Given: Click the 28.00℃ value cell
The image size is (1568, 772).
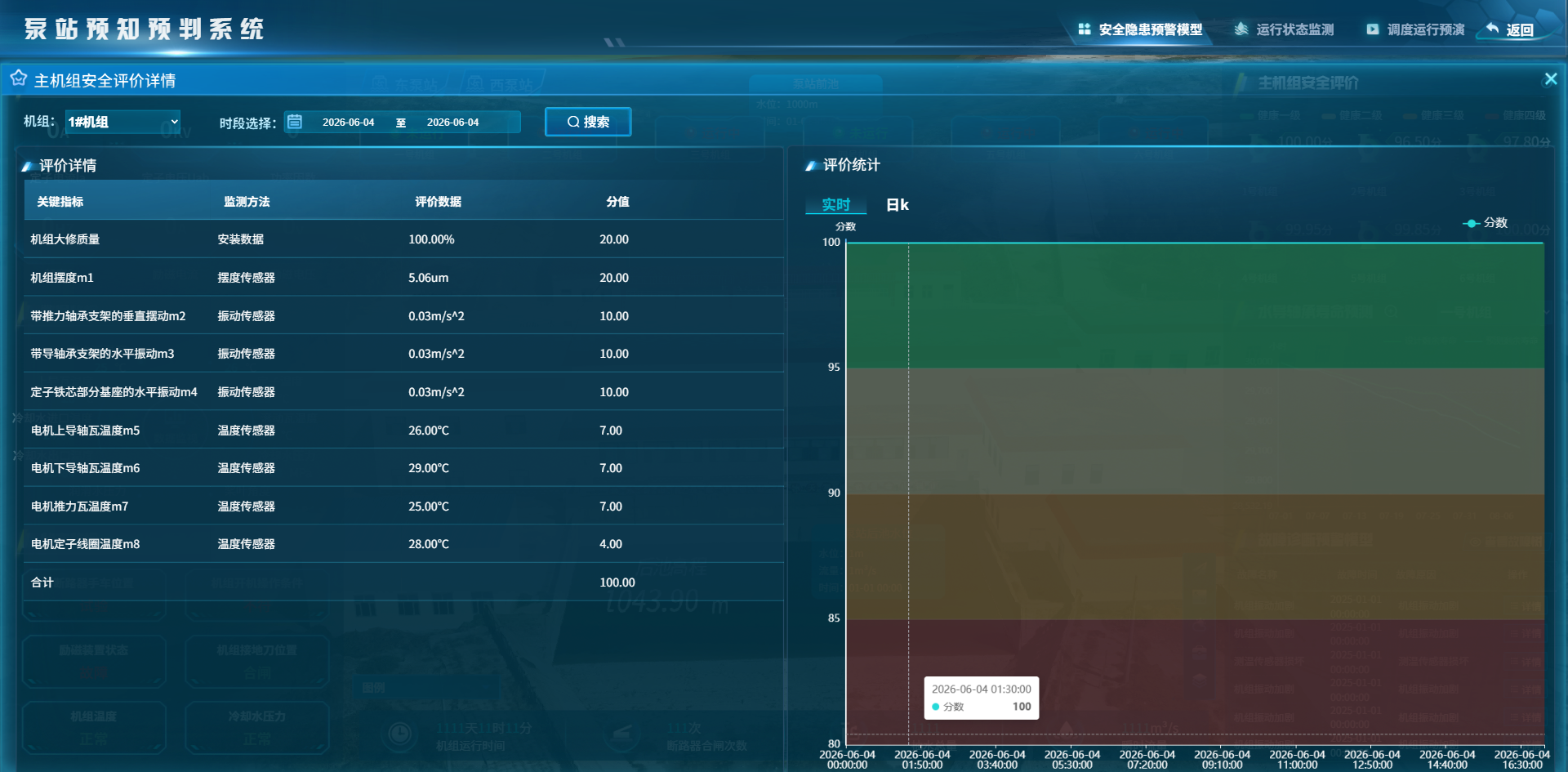Looking at the screenshot, I should point(429,544).
